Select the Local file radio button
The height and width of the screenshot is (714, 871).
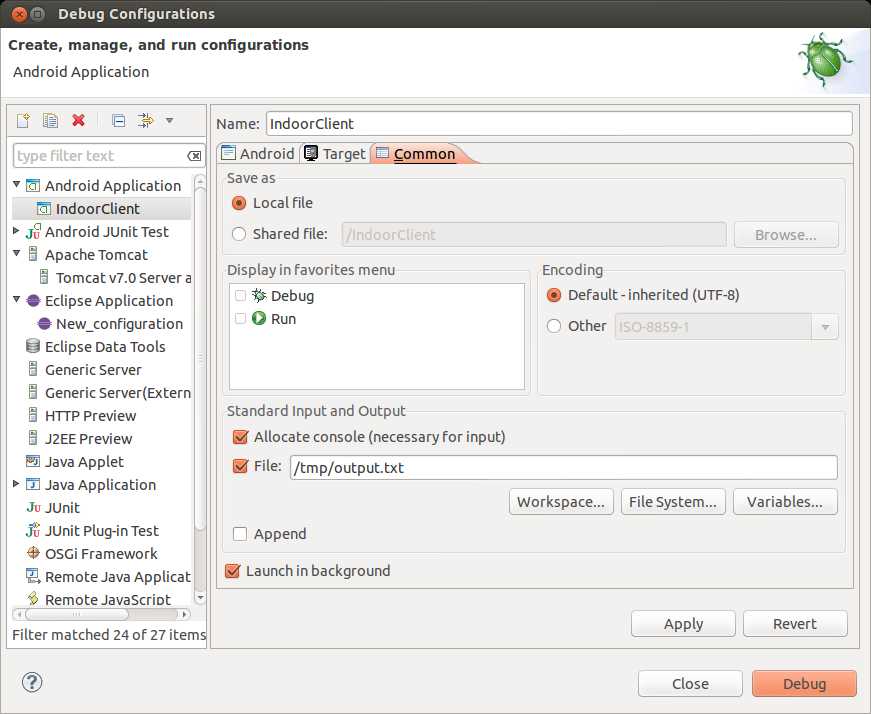tap(239, 203)
